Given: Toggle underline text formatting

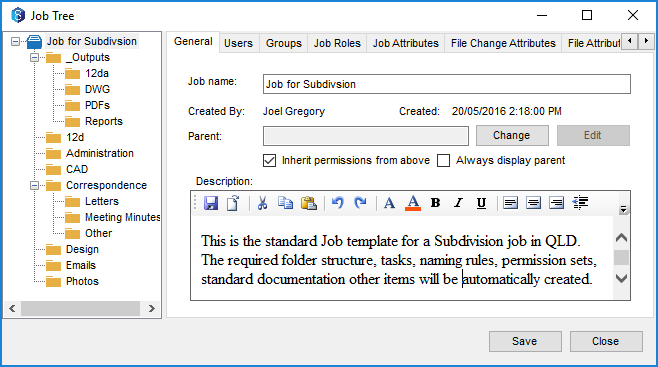Looking at the screenshot, I should (x=481, y=203).
